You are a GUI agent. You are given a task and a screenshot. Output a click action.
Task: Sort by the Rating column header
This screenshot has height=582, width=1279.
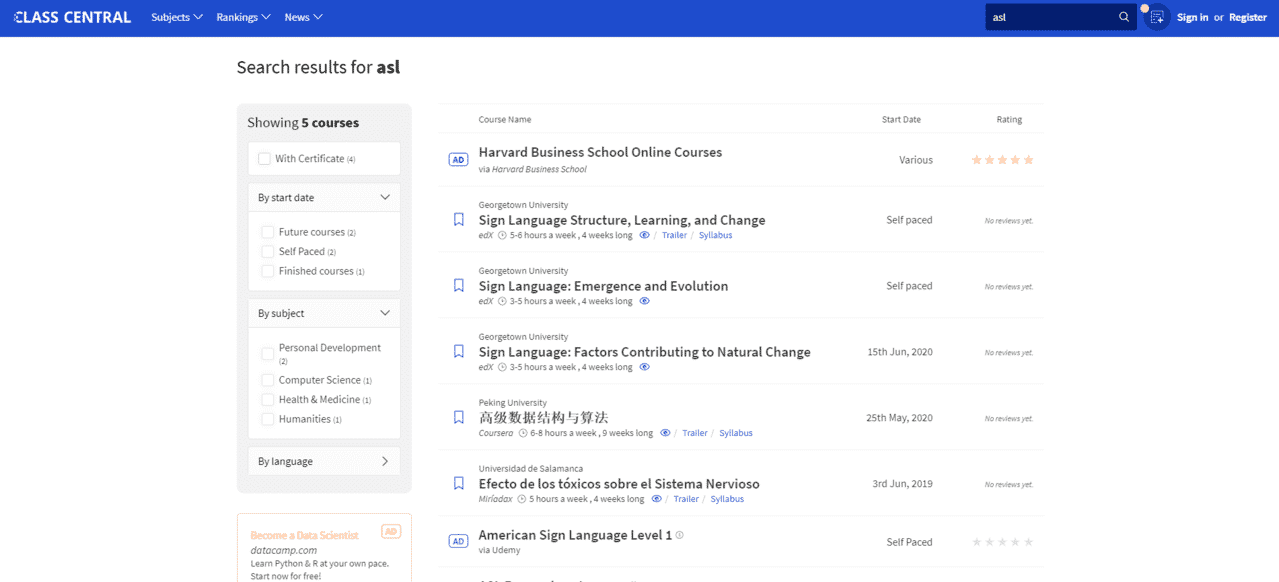1009,120
